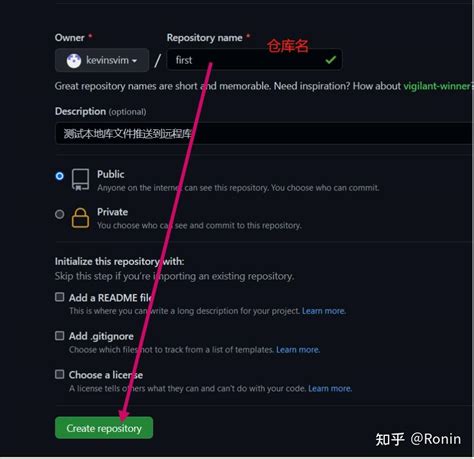The image size is (474, 459).
Task: Click the green checkmark in name field
Action: (330, 60)
